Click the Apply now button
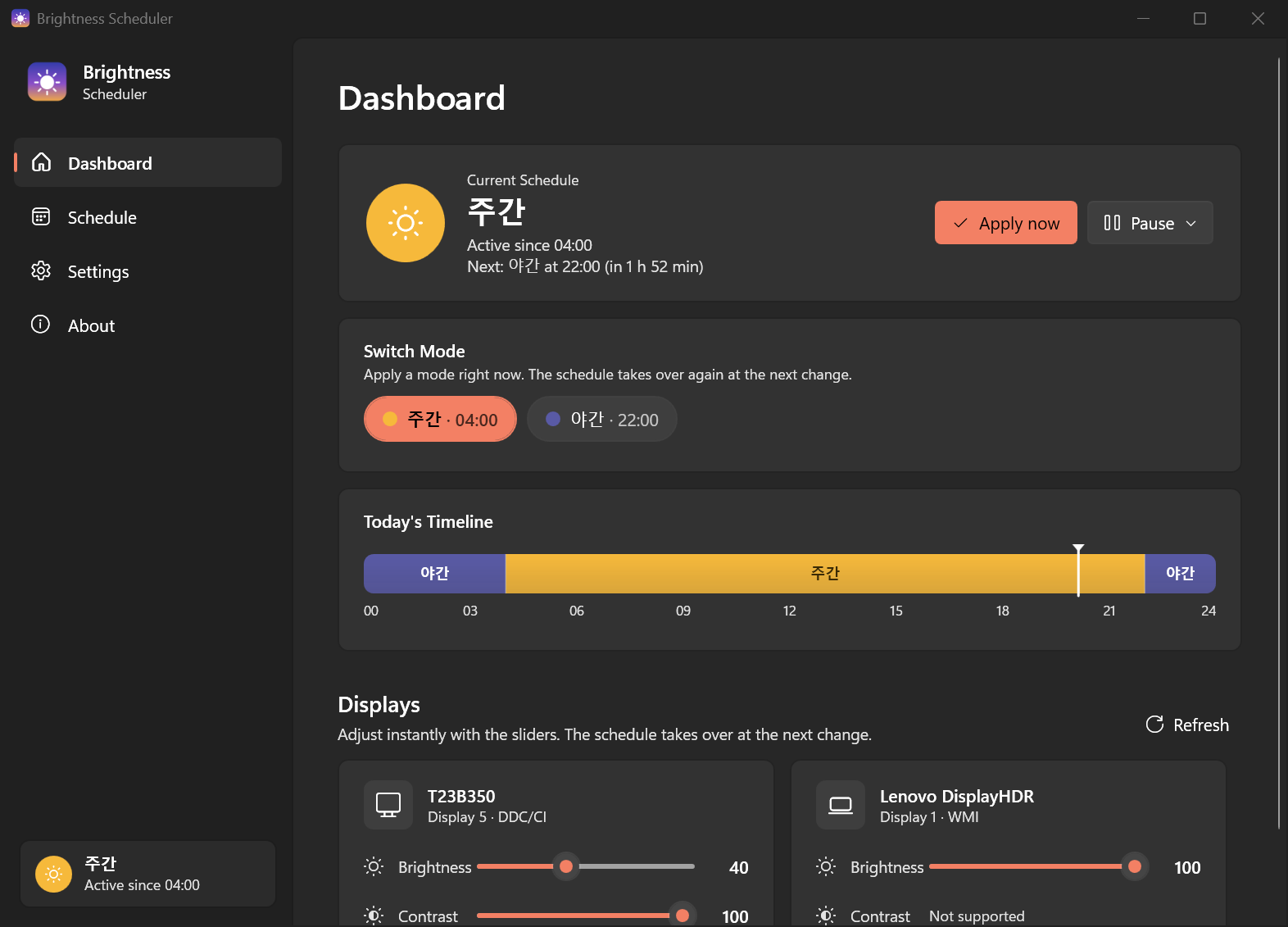 pos(1006,223)
